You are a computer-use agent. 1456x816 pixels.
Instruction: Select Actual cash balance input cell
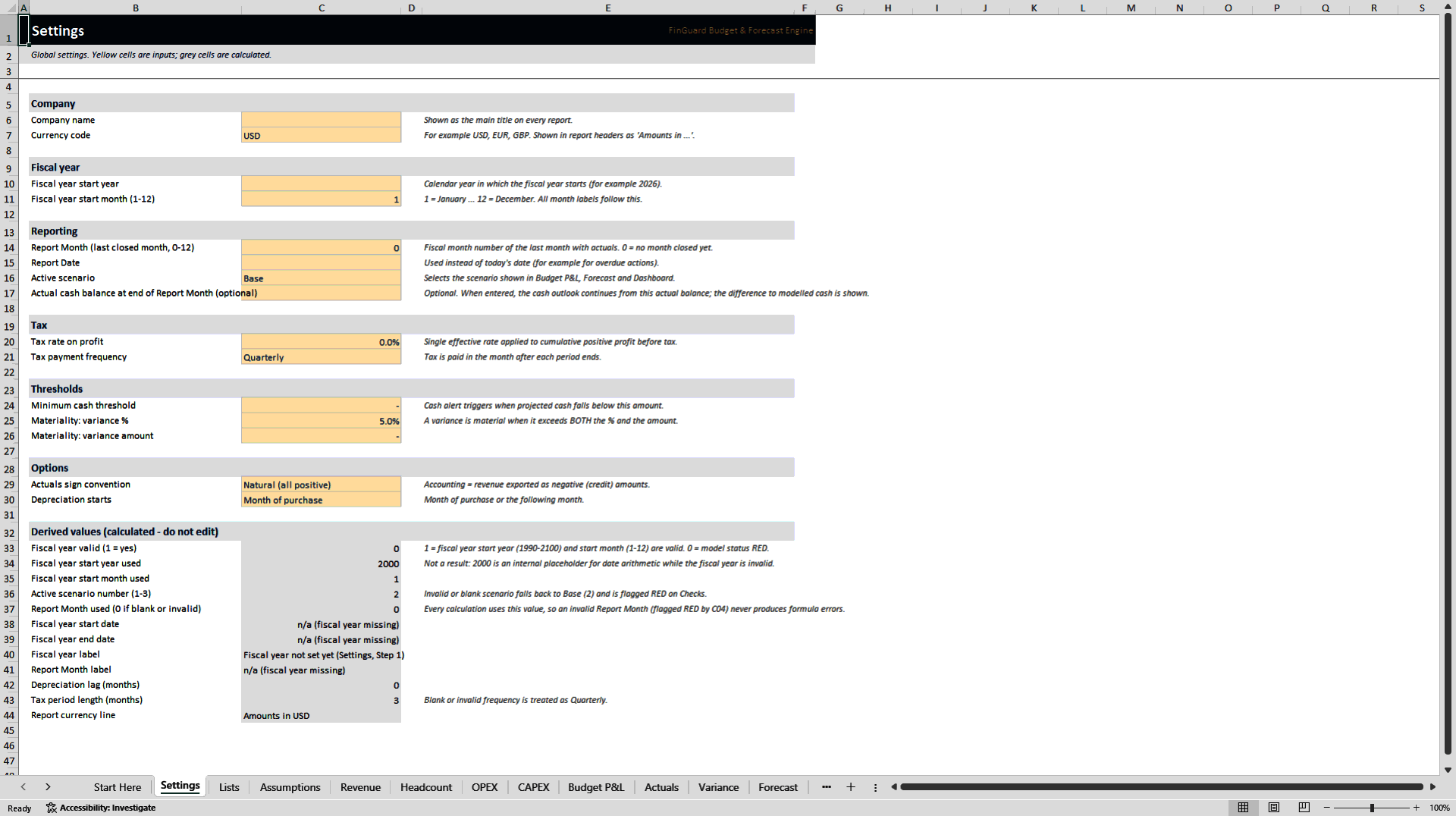321,293
